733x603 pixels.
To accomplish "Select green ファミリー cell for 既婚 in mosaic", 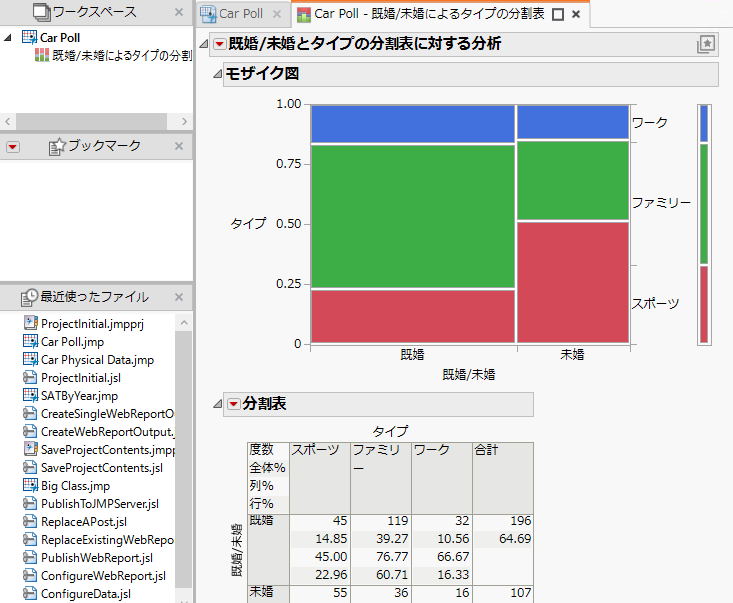I will click(x=413, y=216).
